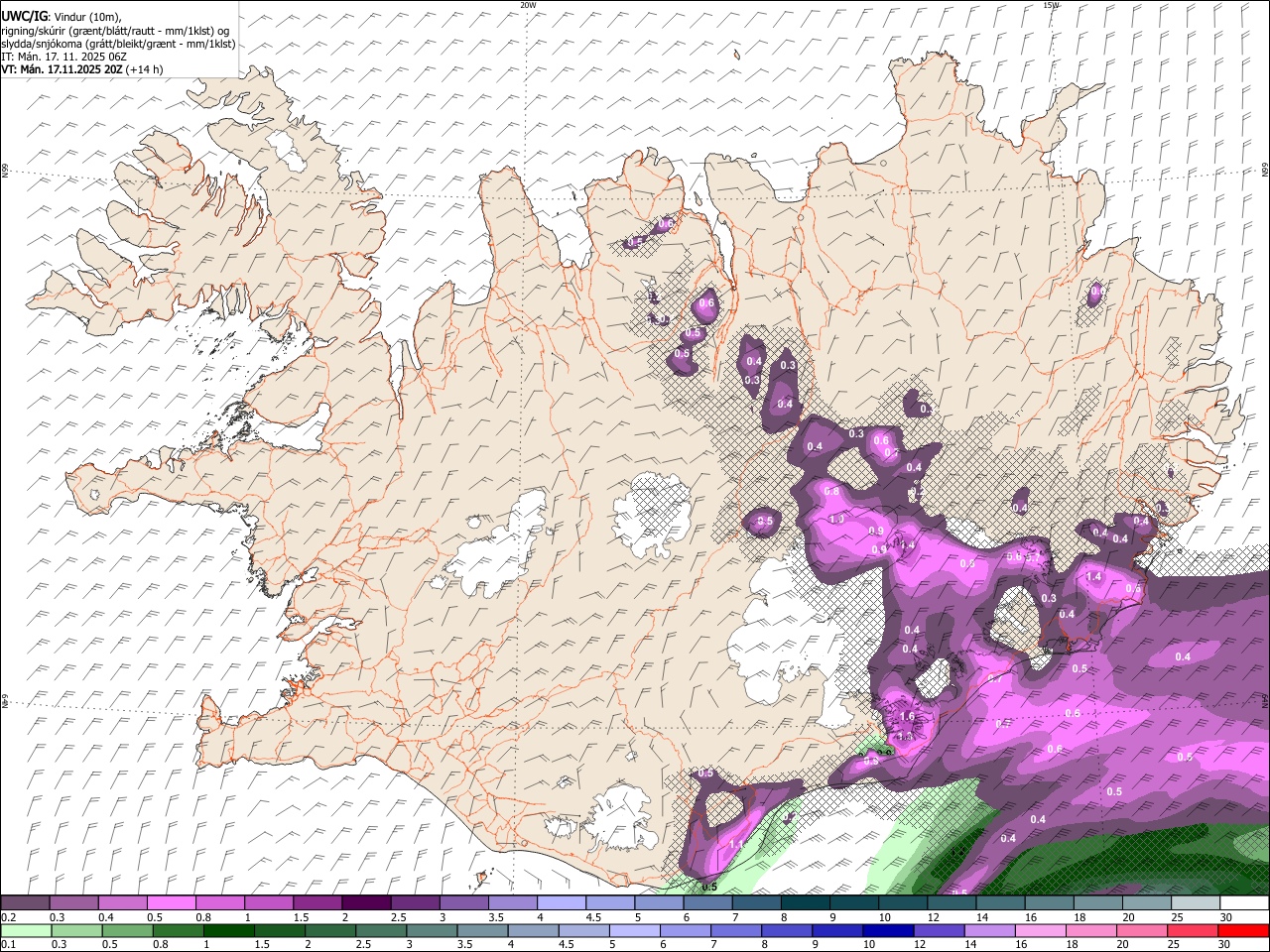The height and width of the screenshot is (952, 1270).
Task: Choose the bright red 30 swatch in lower legend row
Action: (x=1244, y=930)
